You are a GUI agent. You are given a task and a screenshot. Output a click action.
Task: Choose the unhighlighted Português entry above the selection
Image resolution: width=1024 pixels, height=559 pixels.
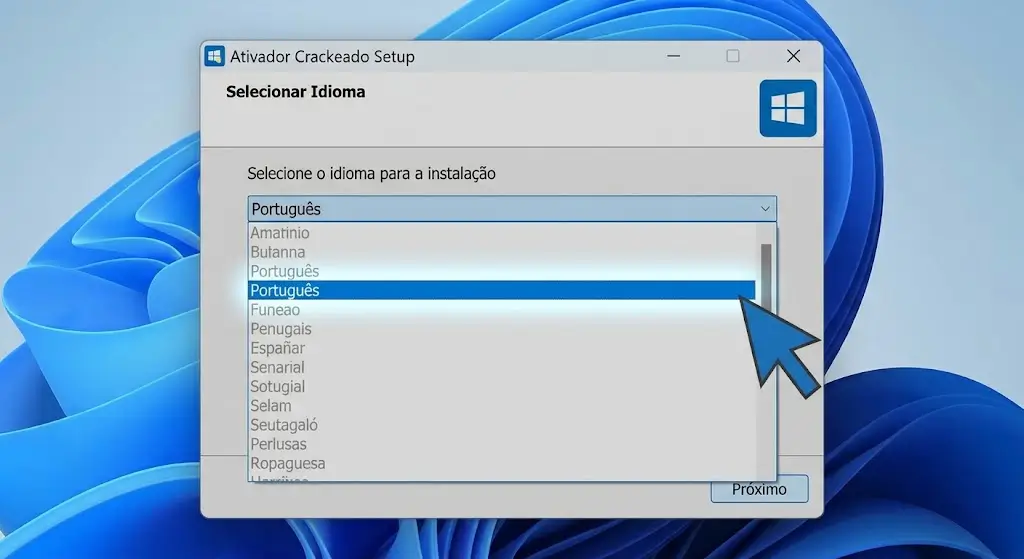point(502,271)
